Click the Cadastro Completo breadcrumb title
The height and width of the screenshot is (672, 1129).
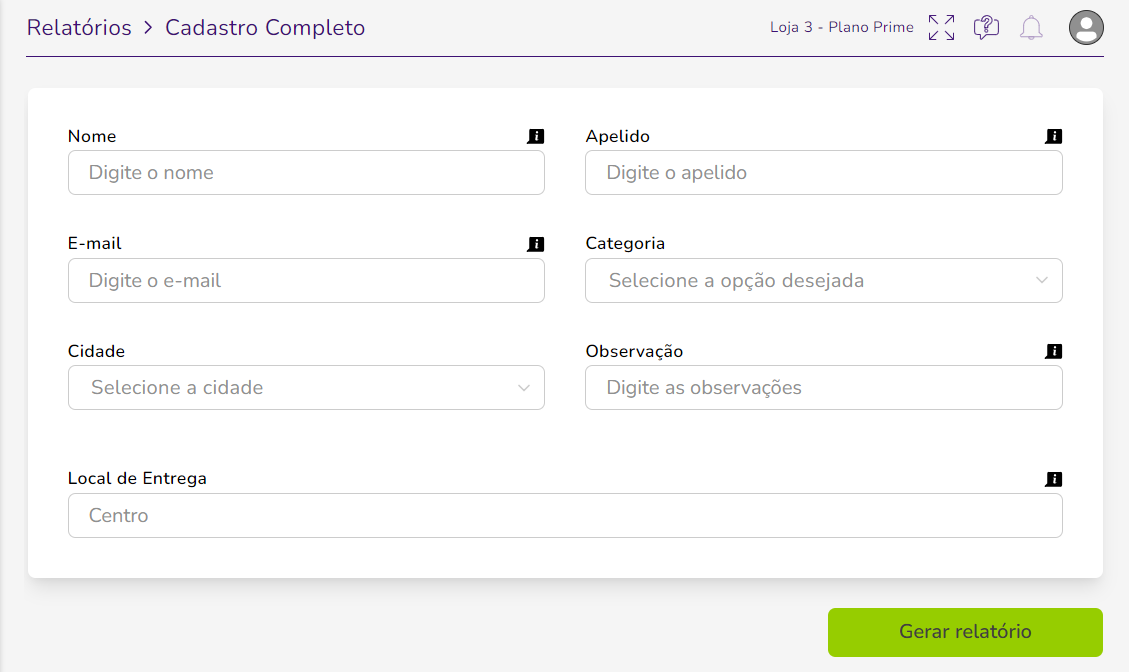tap(265, 27)
